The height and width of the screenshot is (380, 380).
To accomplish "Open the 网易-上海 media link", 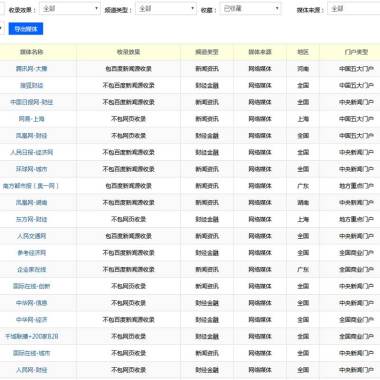I will pyautogui.click(x=31, y=119).
